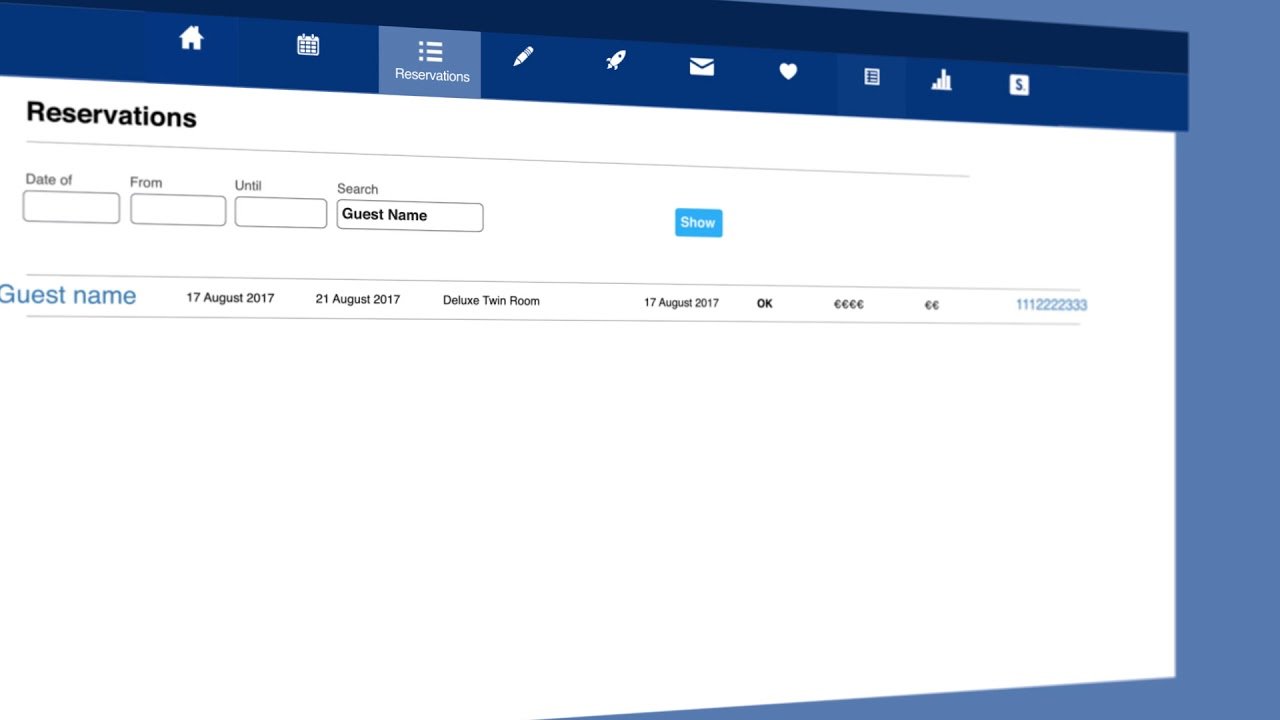Open the rocket icon in navigation
This screenshot has height=720, width=1280.
tap(616, 60)
